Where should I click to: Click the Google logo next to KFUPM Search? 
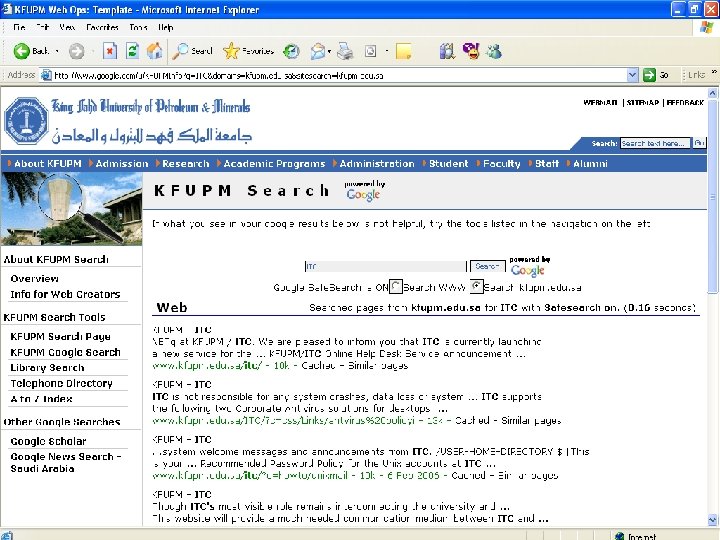pos(363,195)
